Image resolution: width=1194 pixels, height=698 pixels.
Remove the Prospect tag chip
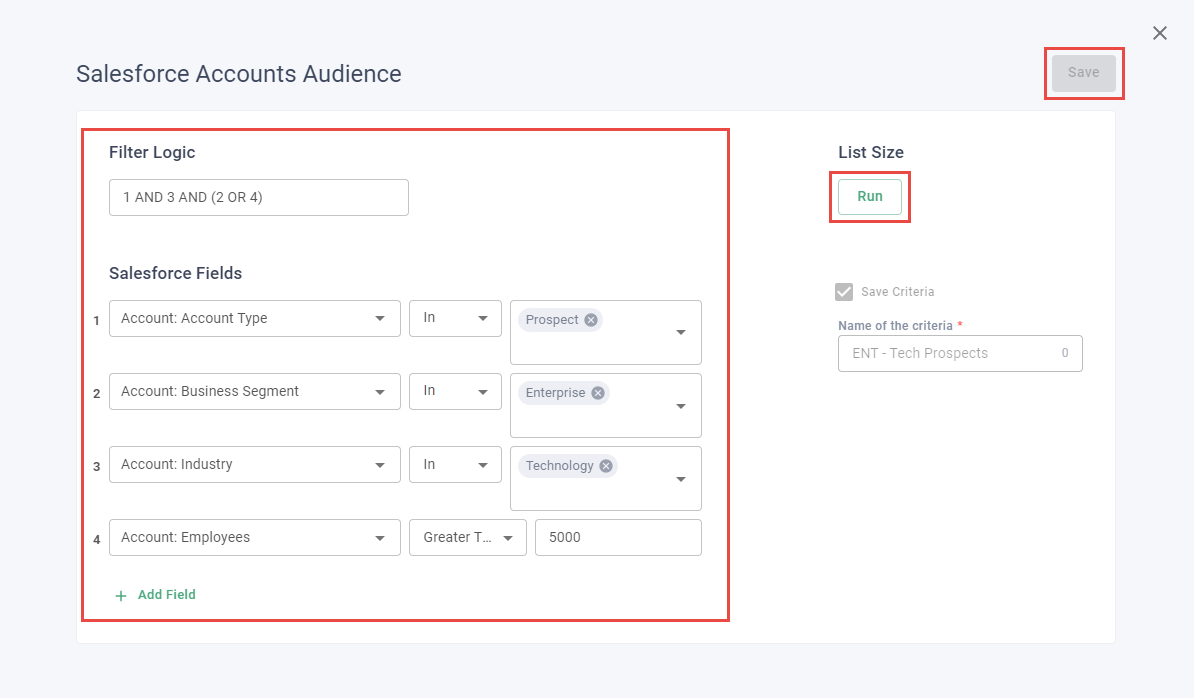(x=591, y=320)
